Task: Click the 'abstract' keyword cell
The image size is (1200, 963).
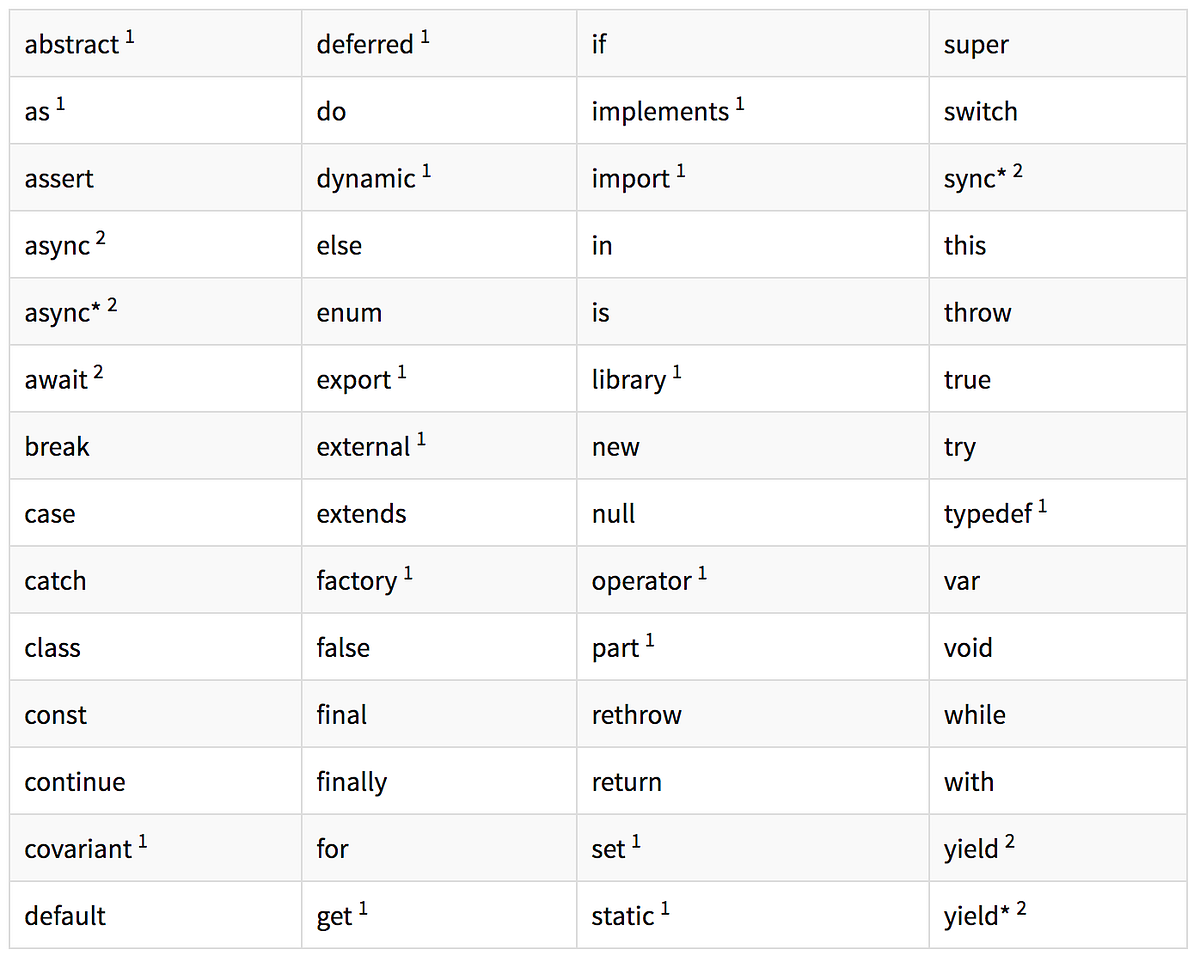Action: tap(155, 43)
